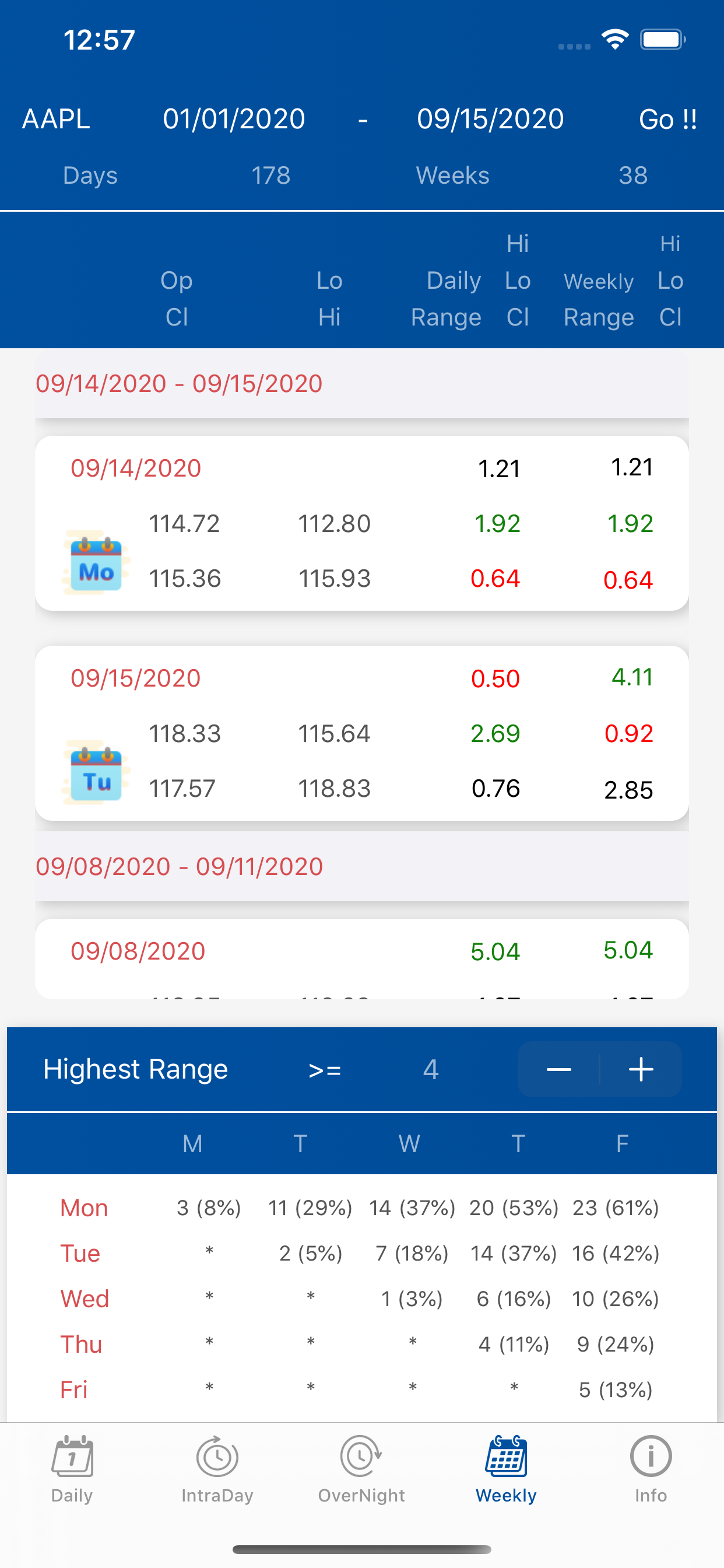The height and width of the screenshot is (1568, 724).
Task: Tap the Highest Range label
Action: pyautogui.click(x=136, y=1069)
